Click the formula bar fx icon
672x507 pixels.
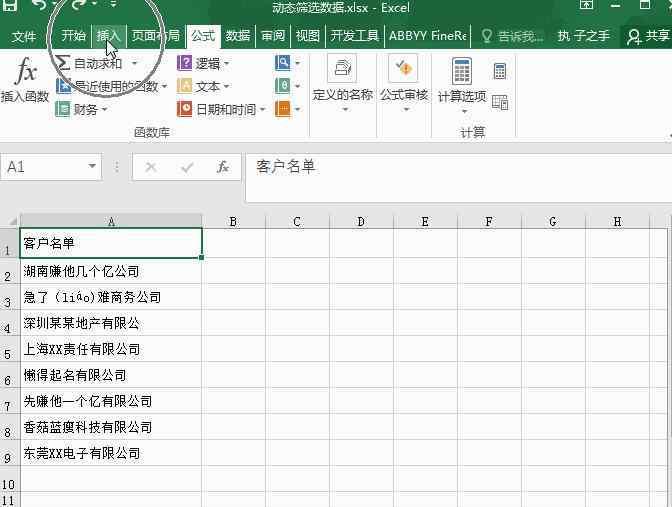click(x=223, y=167)
